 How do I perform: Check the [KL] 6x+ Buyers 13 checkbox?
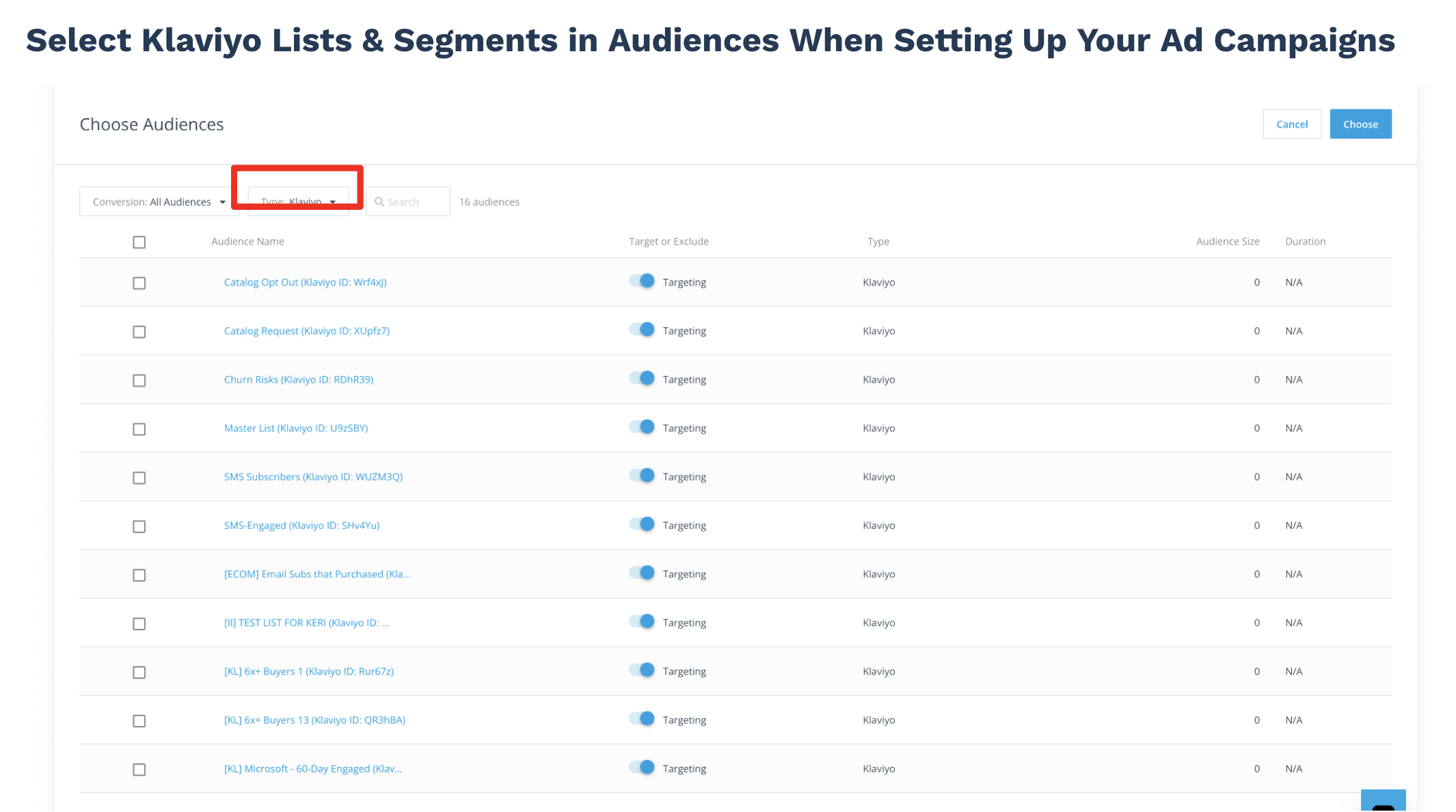(x=139, y=720)
